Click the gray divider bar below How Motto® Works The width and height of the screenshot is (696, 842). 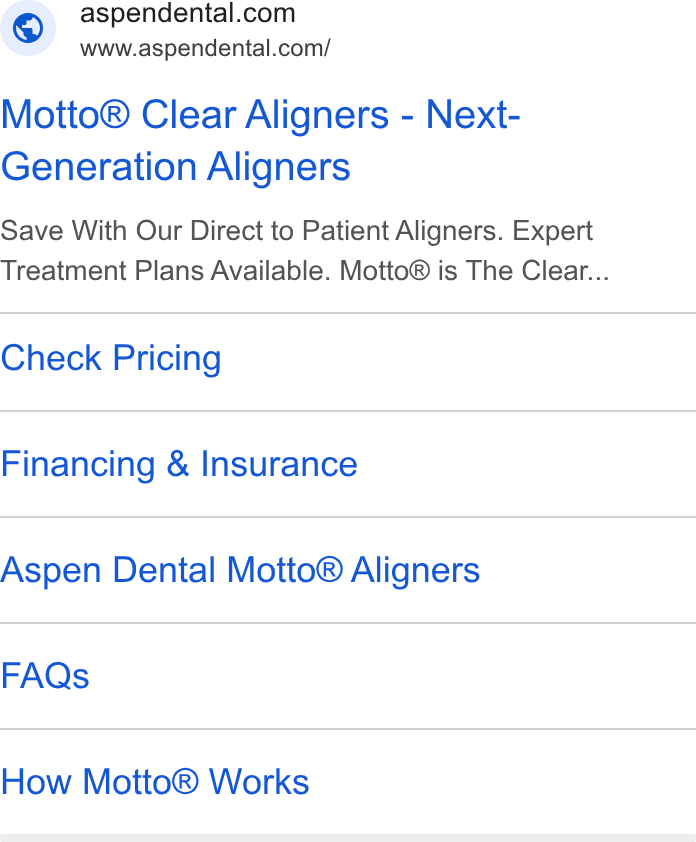348,838
